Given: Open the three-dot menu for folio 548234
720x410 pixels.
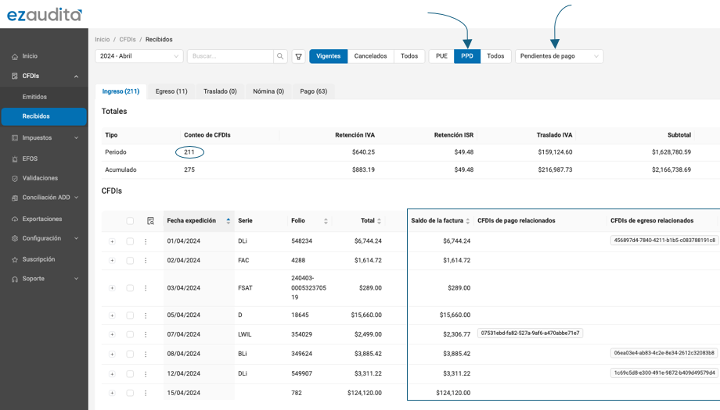Looking at the screenshot, I should pos(146,241).
